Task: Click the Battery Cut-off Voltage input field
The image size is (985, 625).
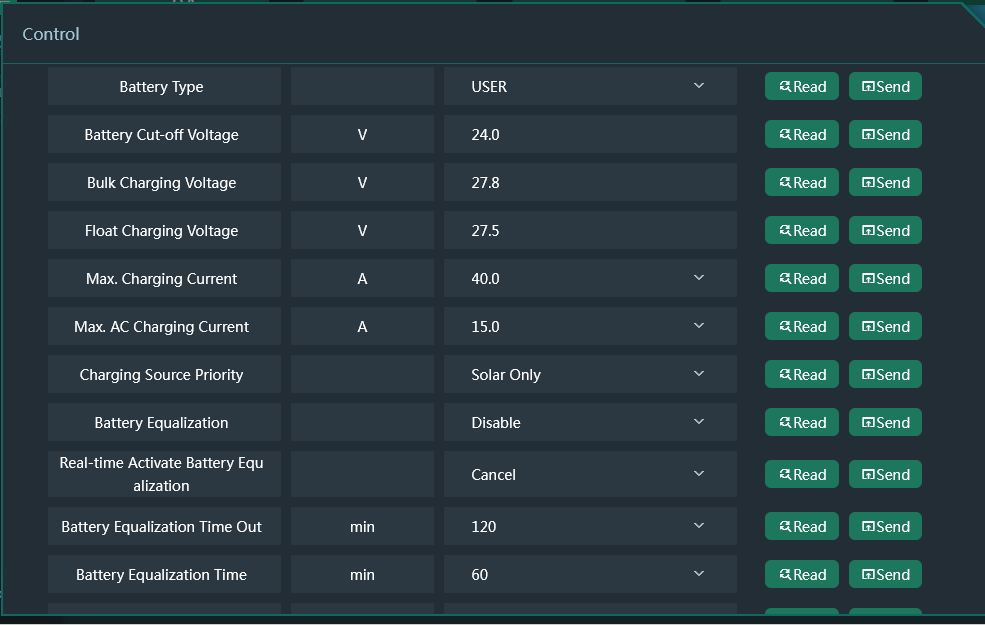Action: (x=590, y=135)
